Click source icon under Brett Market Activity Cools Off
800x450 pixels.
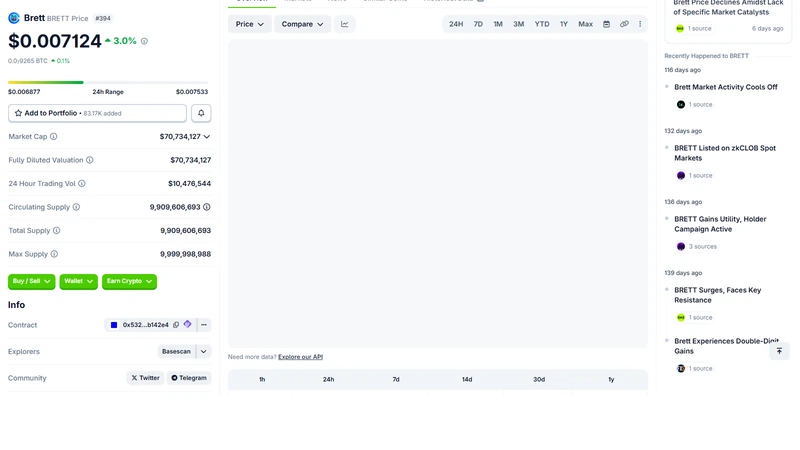[681, 105]
